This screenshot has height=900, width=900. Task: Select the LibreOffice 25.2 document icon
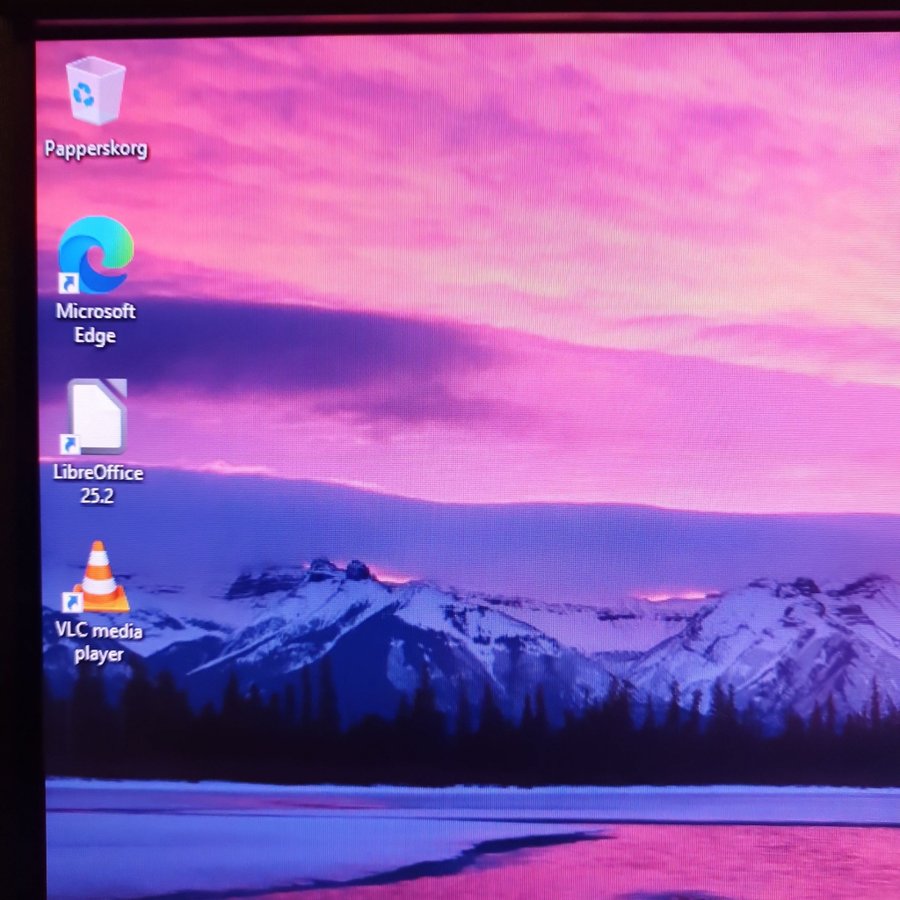tap(97, 416)
